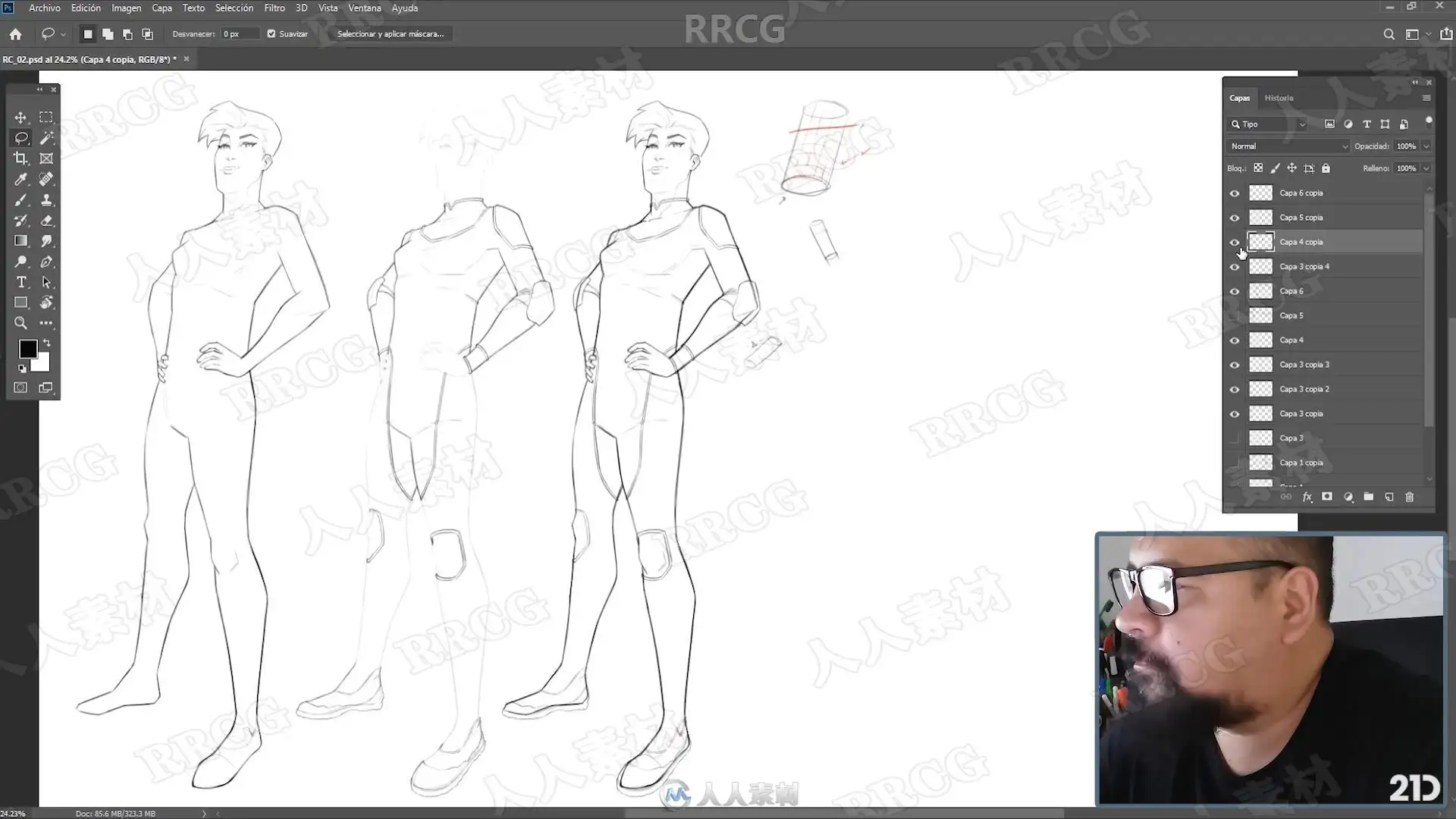1456x819 pixels.
Task: Select the Eyedropper tool
Action: pos(20,180)
